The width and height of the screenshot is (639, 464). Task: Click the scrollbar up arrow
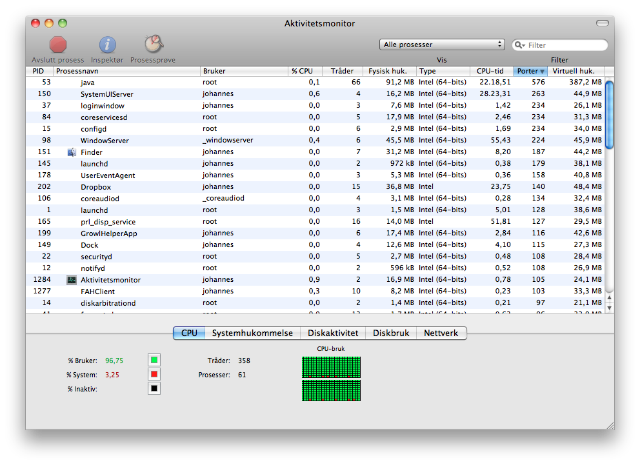609,298
